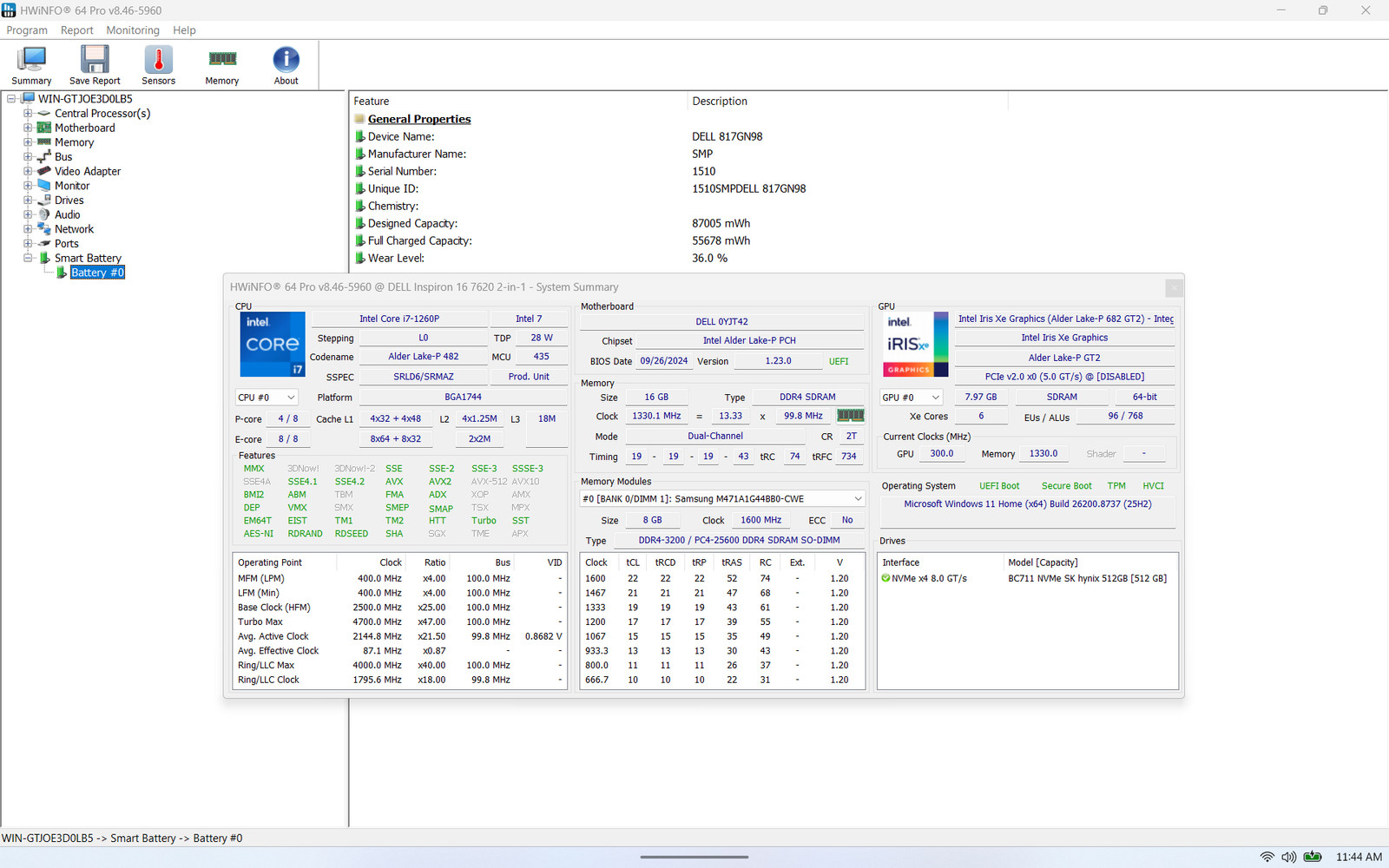The width and height of the screenshot is (1389, 868).
Task: Click the Prod. Unit field
Action: [529, 377]
